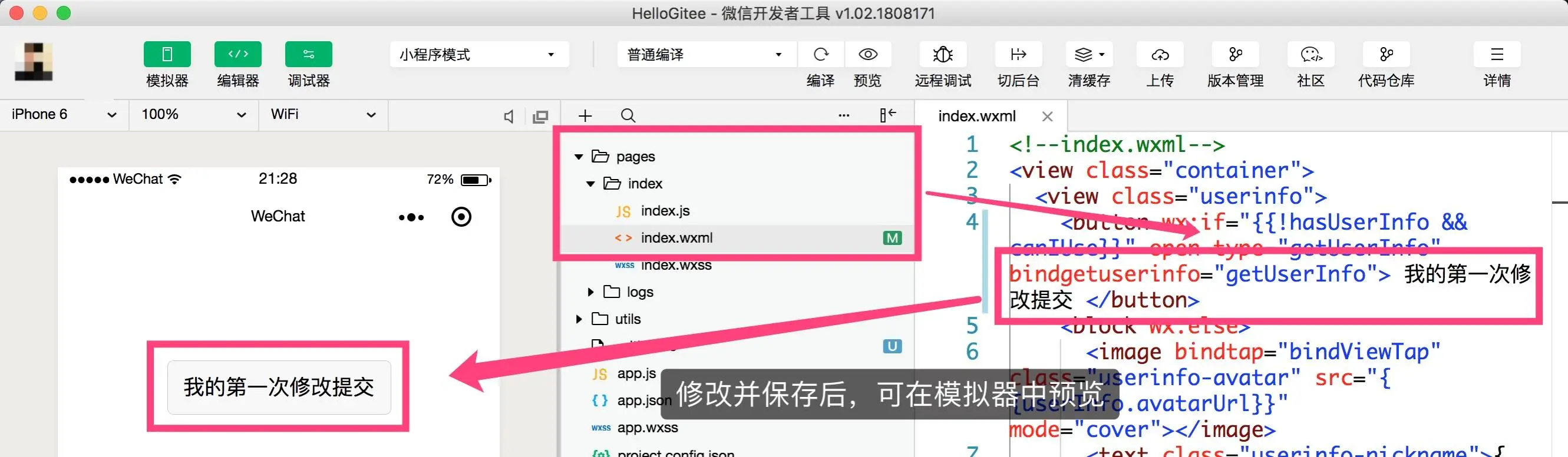This screenshot has width=1568, height=457.
Task: Expand the utils folder
Action: [x=578, y=319]
